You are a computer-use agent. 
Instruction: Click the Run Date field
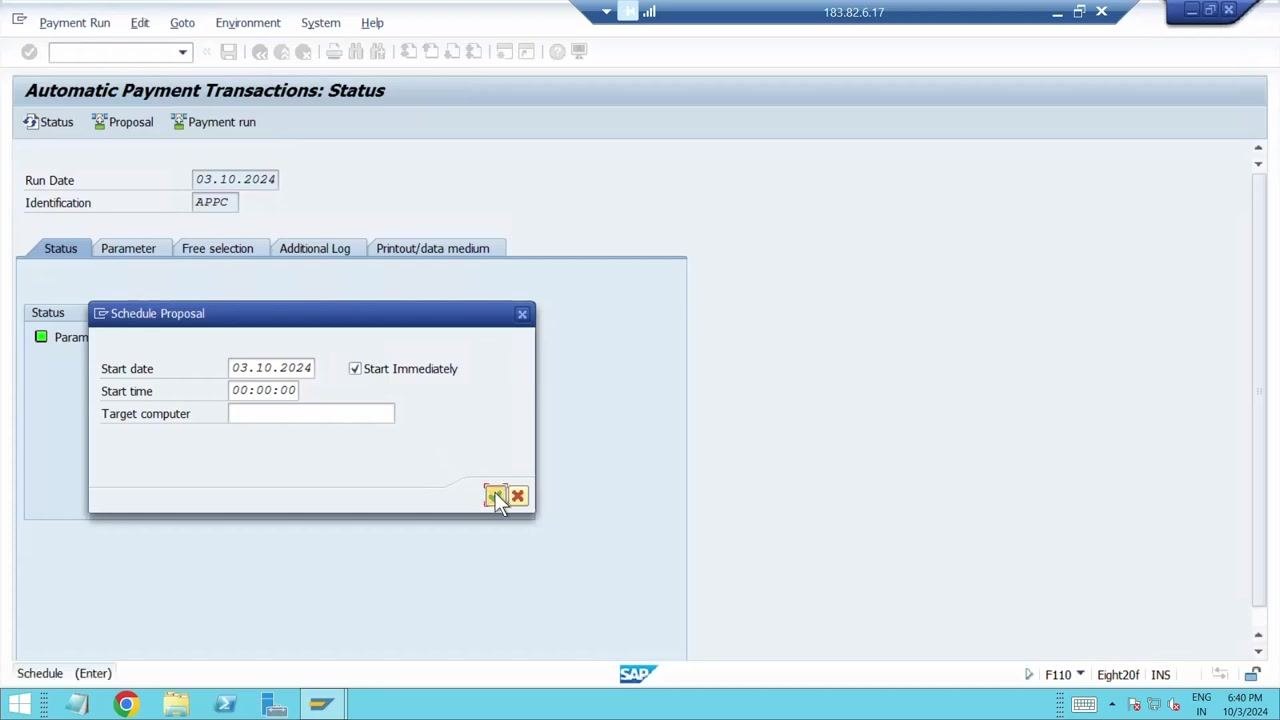235,180
